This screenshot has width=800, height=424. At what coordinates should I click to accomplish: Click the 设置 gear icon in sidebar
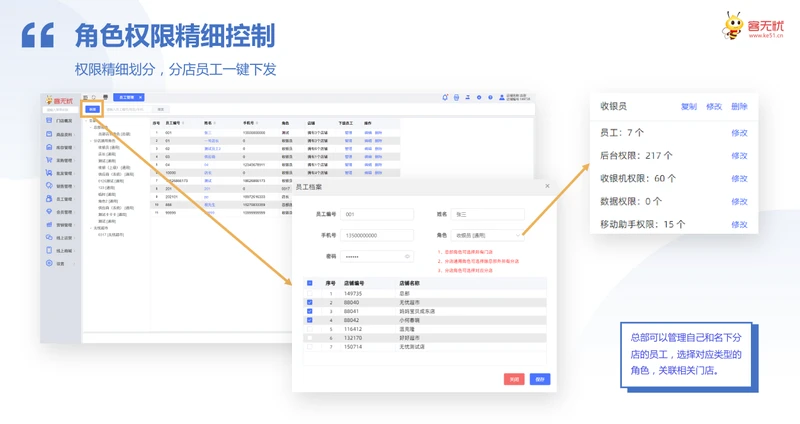(49, 264)
